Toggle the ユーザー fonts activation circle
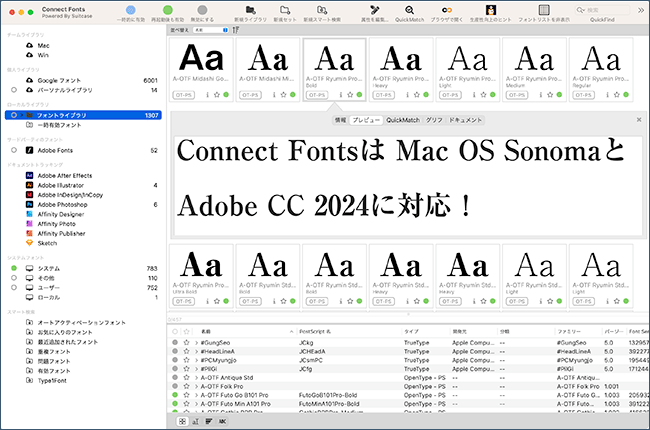Image resolution: width=650 pixels, height=430 pixels. click(x=14, y=287)
